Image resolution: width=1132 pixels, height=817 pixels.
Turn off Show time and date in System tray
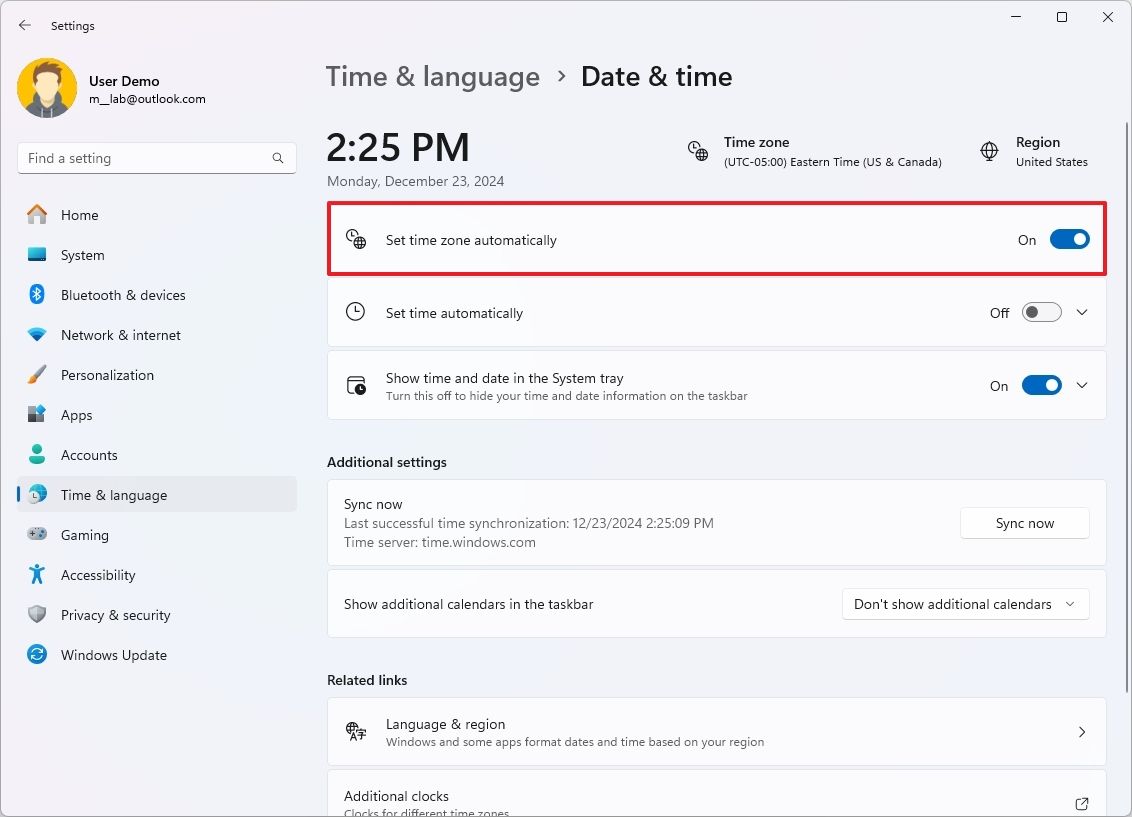pos(1041,385)
